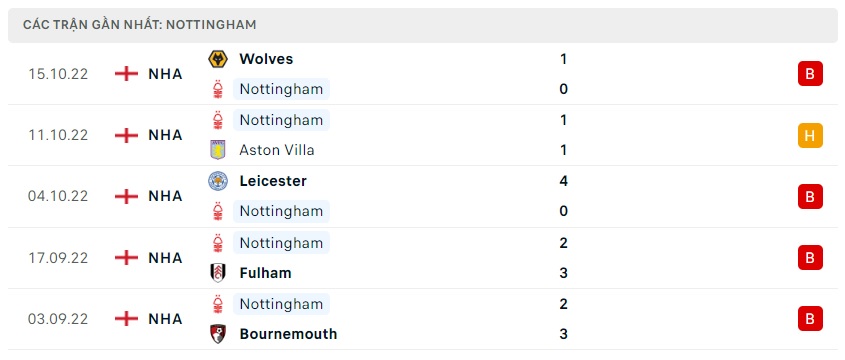Click the orange H draw badge
This screenshot has width=845, height=360.
810,135
